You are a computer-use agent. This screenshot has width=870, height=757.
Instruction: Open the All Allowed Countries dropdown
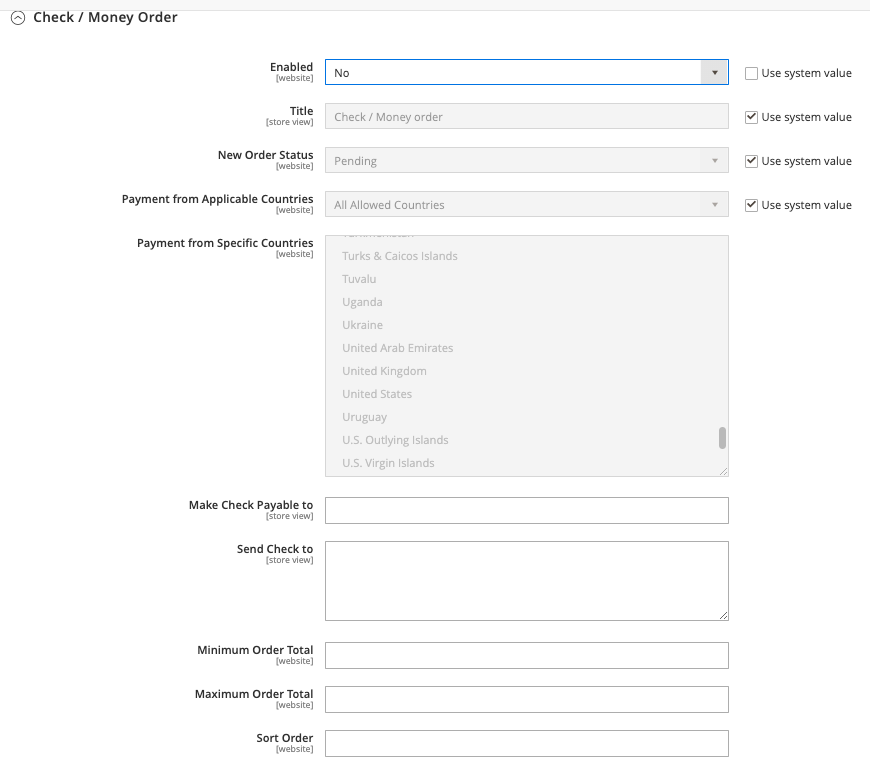coord(527,205)
